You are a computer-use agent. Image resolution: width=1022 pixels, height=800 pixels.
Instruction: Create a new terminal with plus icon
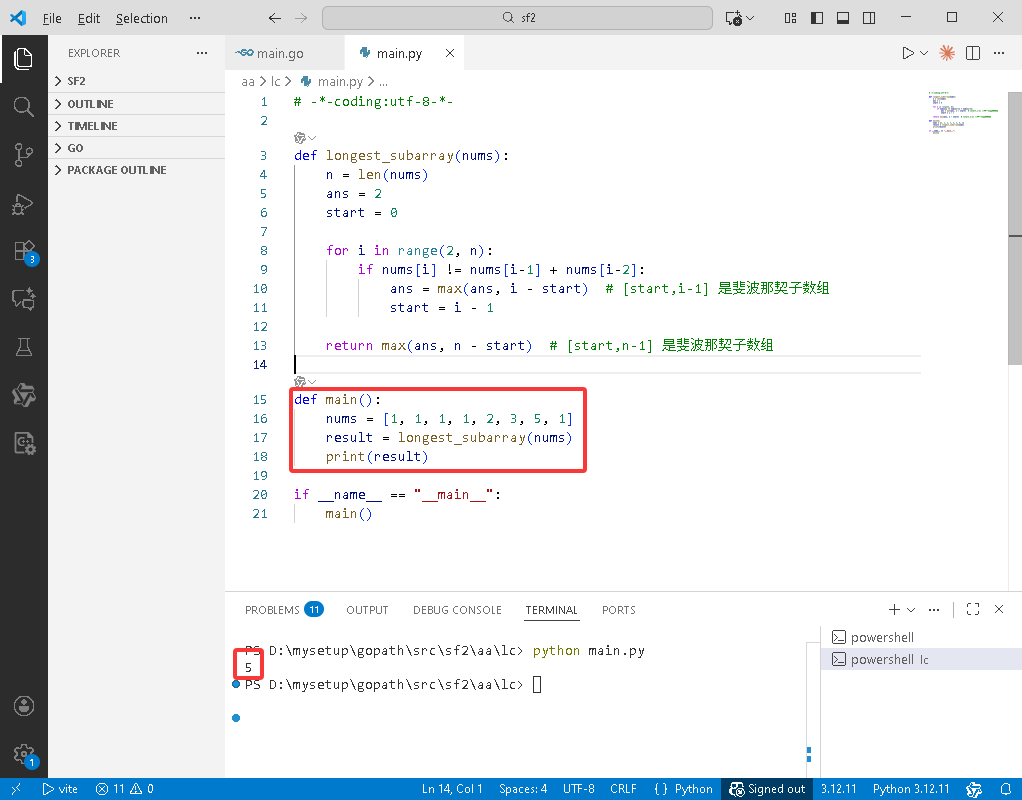pyautogui.click(x=894, y=609)
